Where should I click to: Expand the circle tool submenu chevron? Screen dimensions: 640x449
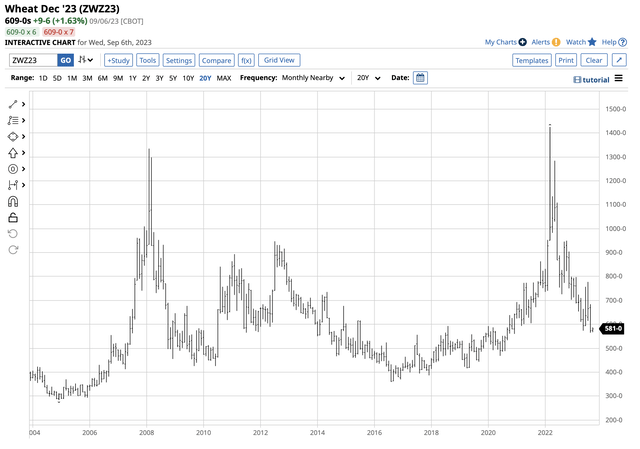click(24, 169)
